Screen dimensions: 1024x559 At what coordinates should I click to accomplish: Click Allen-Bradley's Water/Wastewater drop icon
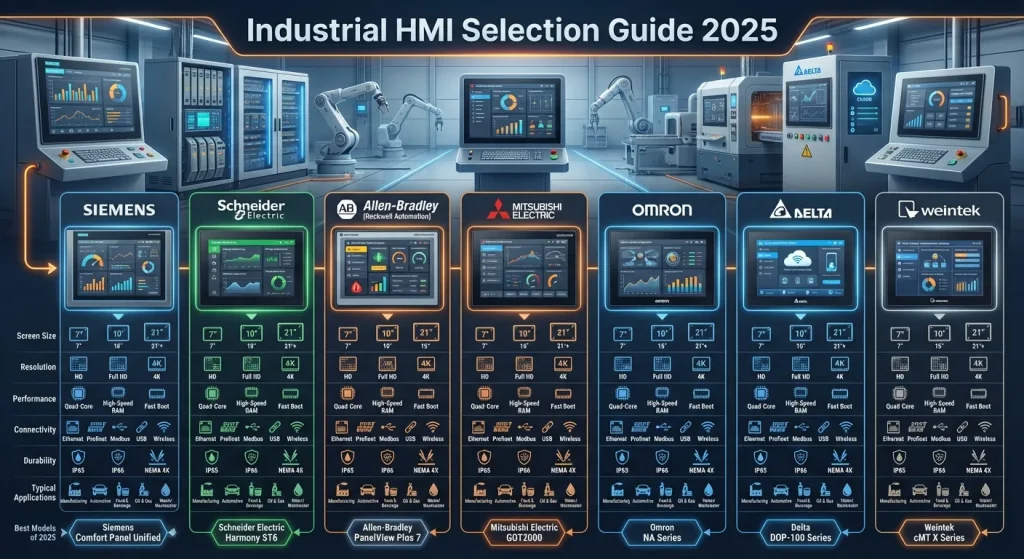435,488
